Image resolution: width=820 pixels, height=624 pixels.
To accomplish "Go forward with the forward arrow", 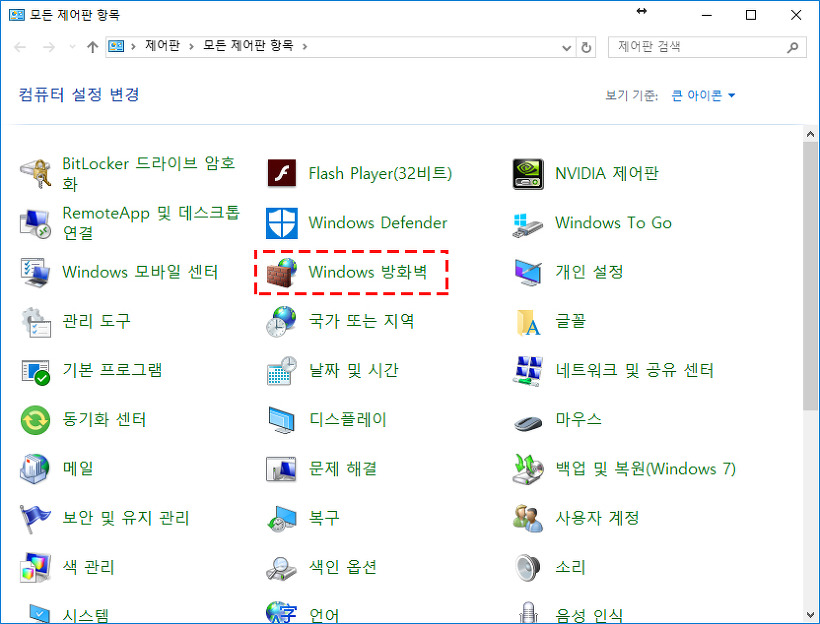I will 49,48.
